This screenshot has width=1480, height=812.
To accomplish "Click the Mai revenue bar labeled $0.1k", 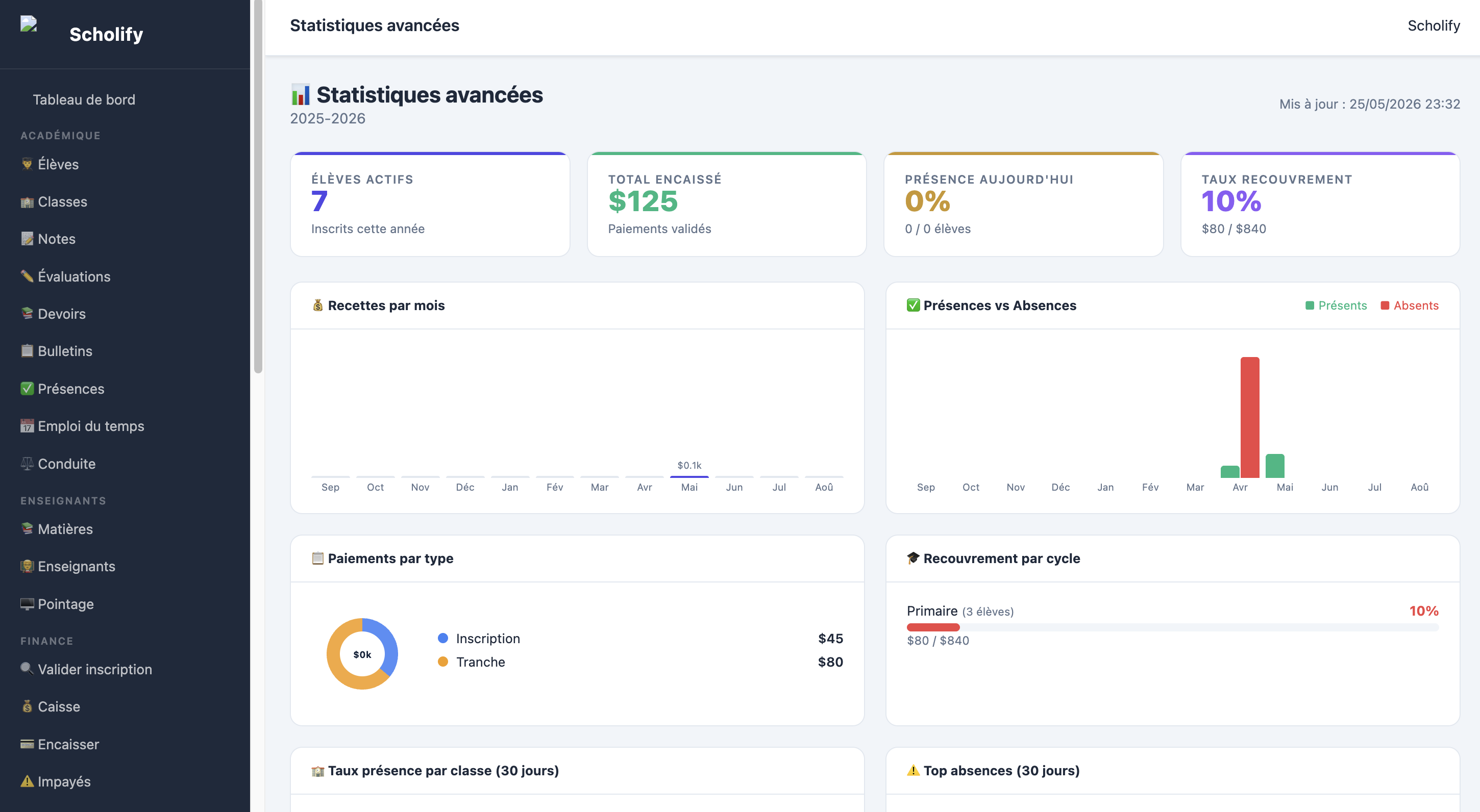I will click(x=689, y=476).
